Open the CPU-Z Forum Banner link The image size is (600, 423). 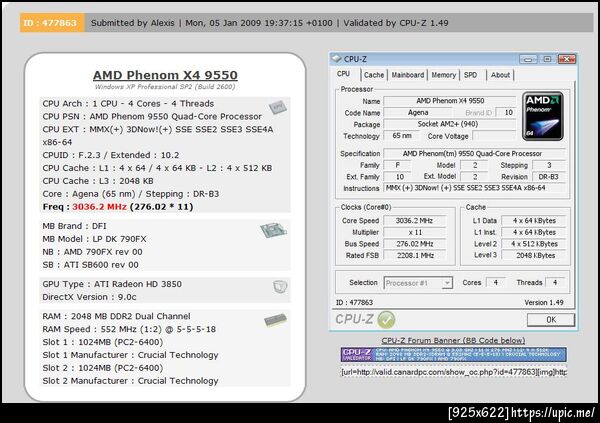453,340
